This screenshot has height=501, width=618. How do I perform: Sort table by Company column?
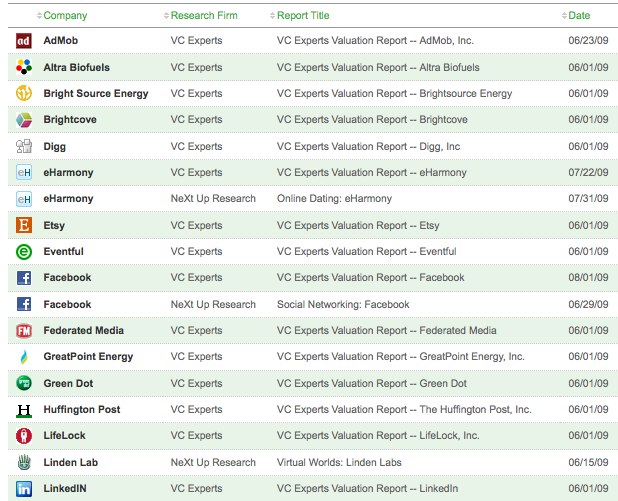click(x=61, y=15)
